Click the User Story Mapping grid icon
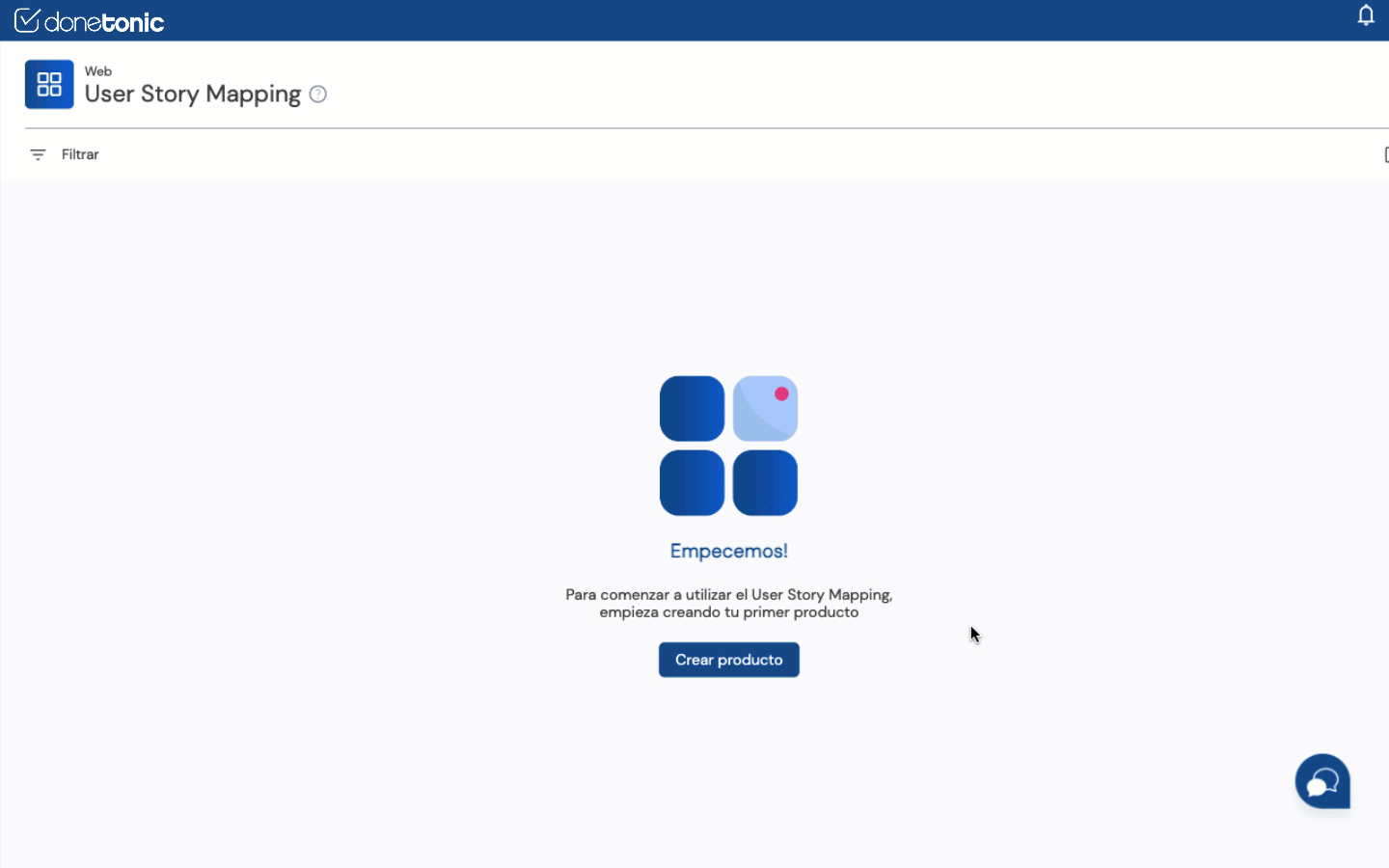The image size is (1389, 868). point(49,85)
